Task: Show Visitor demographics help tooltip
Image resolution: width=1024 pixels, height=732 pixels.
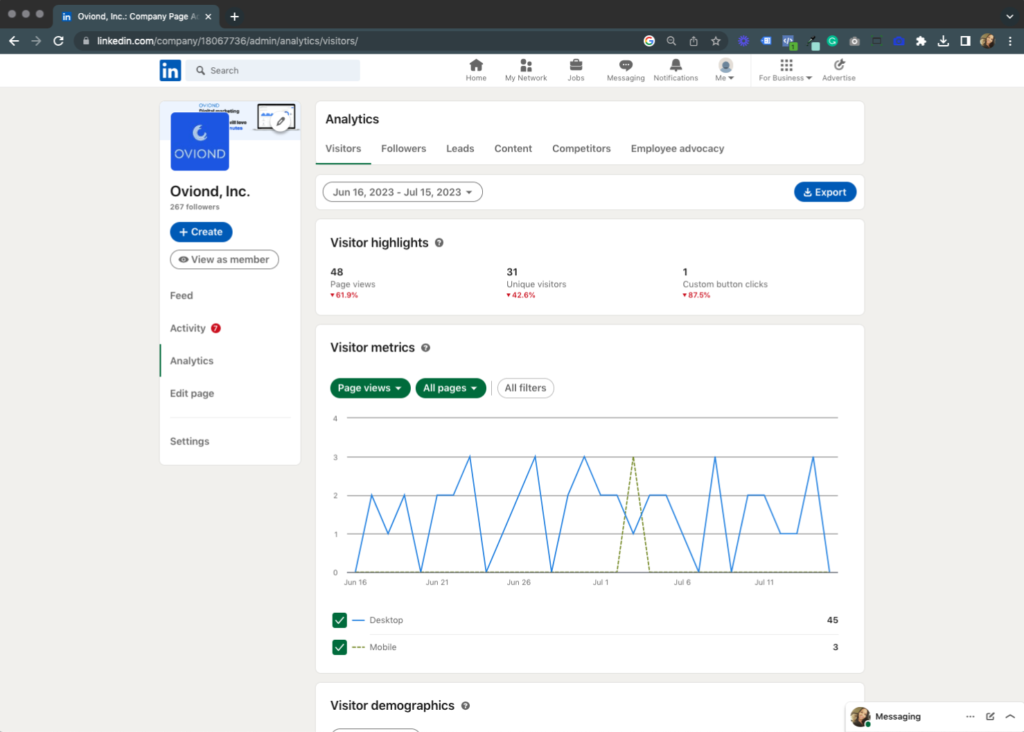Action: click(x=465, y=706)
